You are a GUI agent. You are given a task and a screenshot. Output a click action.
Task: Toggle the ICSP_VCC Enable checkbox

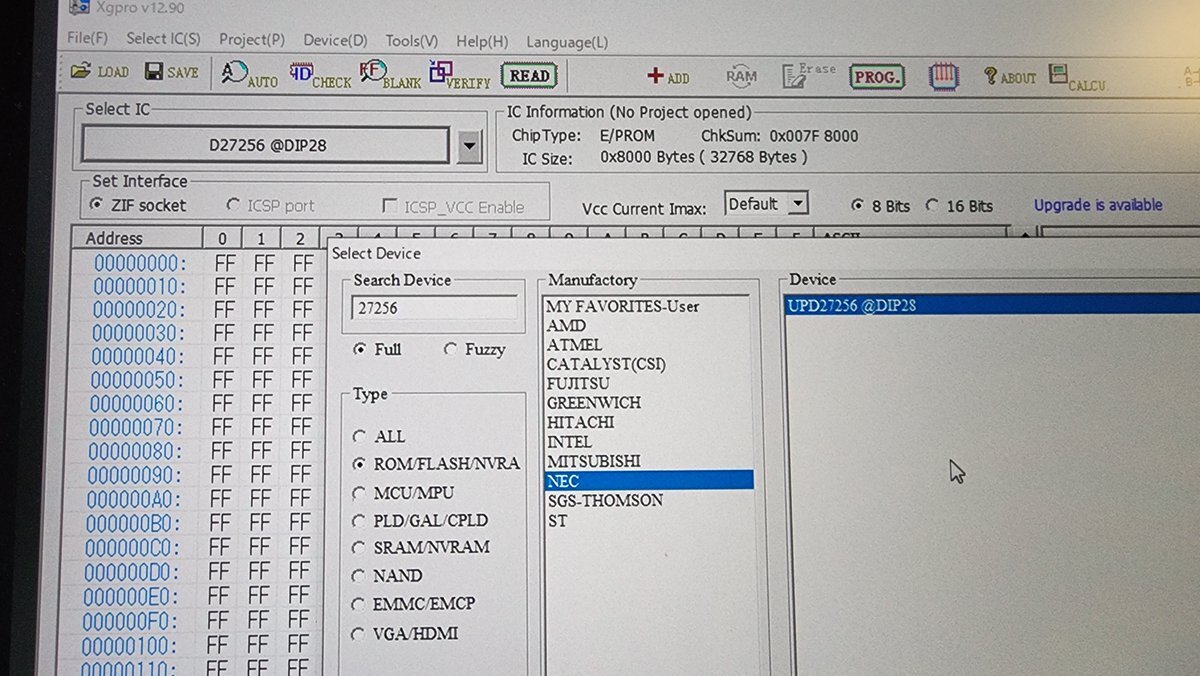(391, 207)
